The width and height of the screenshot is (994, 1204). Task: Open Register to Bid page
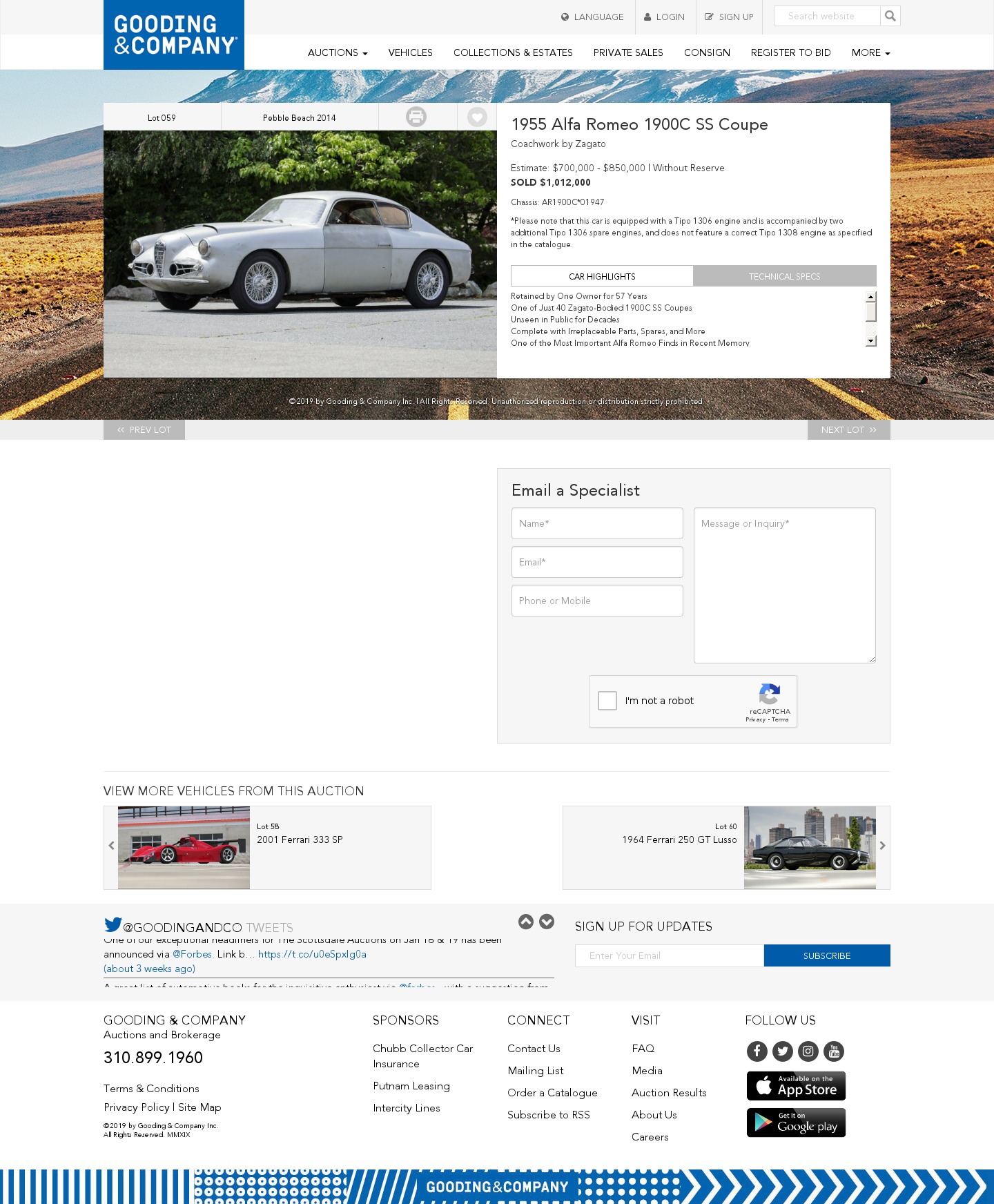coord(790,52)
